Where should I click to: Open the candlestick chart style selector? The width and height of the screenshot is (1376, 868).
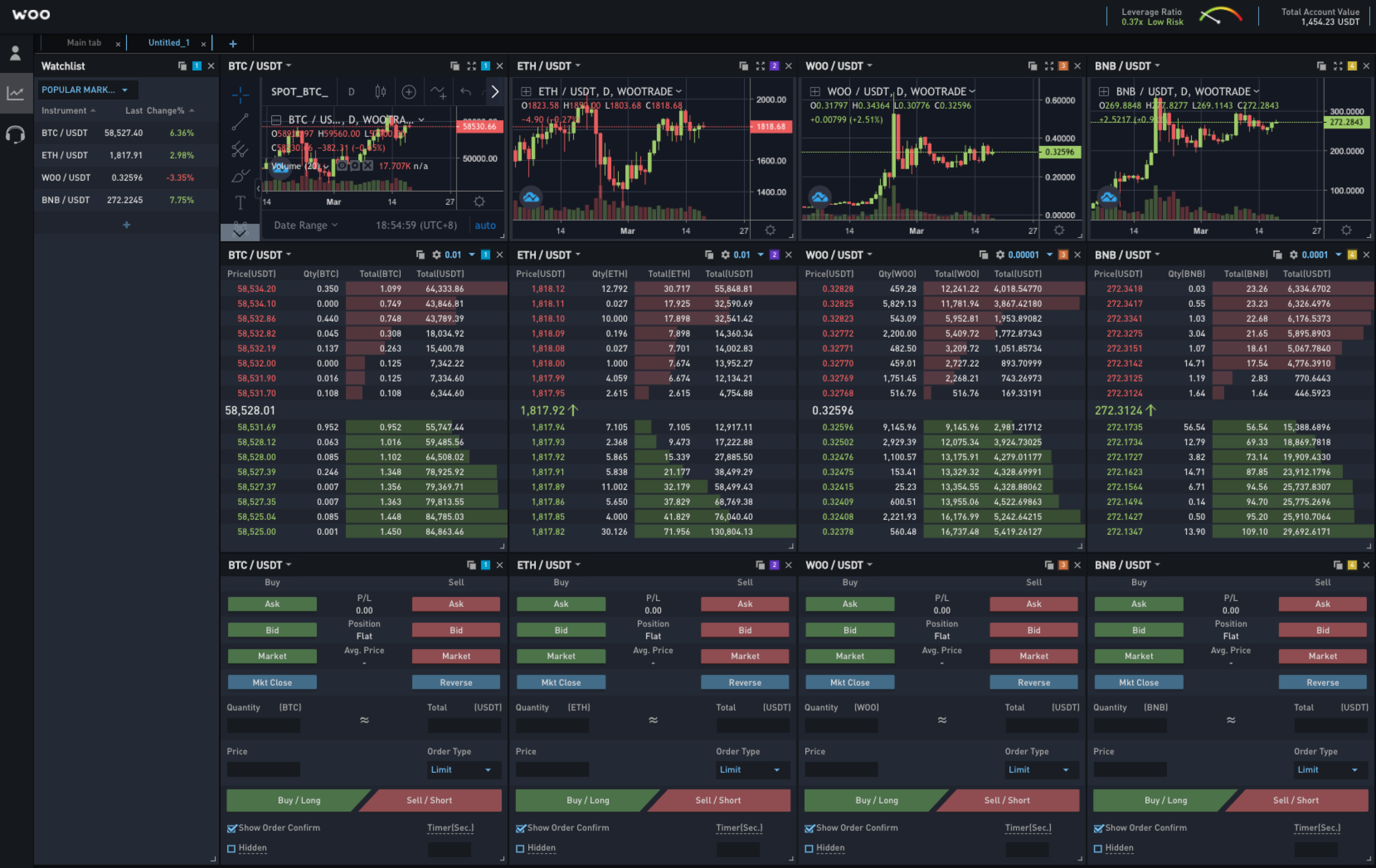tap(380, 91)
